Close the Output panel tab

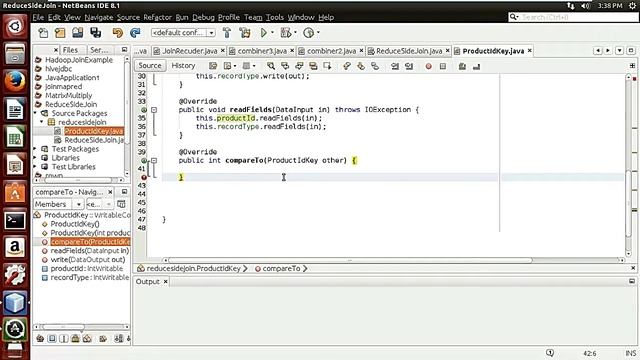pyautogui.click(x=166, y=282)
